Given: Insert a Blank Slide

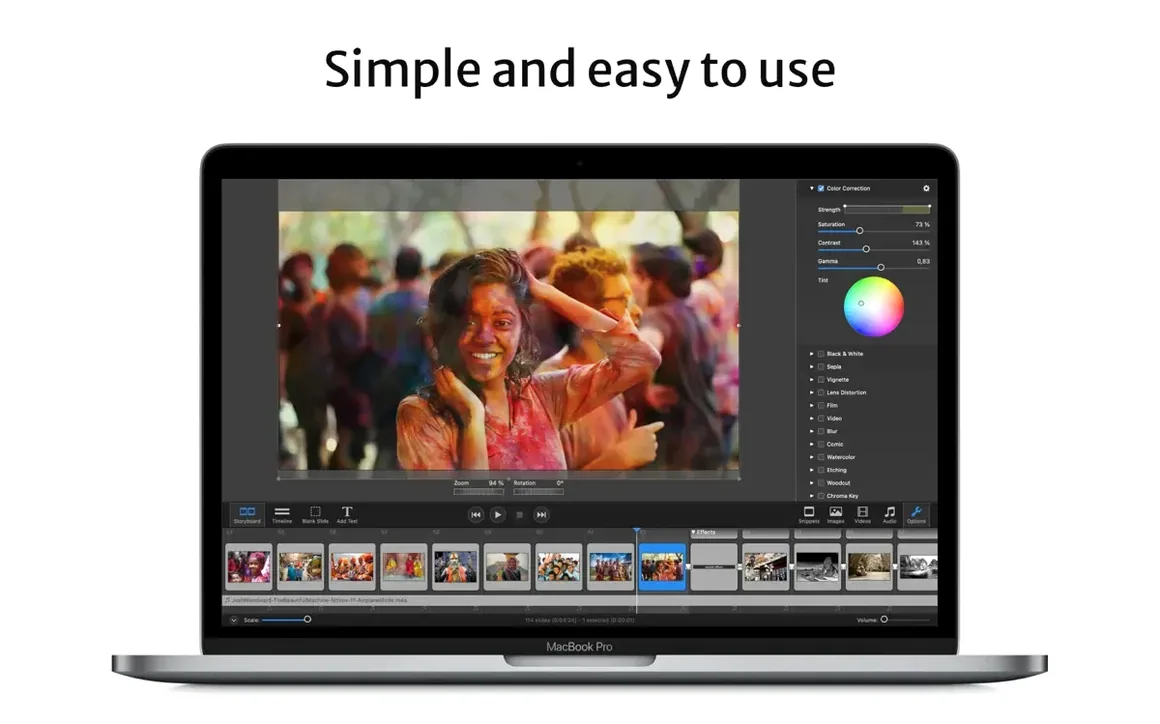Looking at the screenshot, I should point(315,515).
